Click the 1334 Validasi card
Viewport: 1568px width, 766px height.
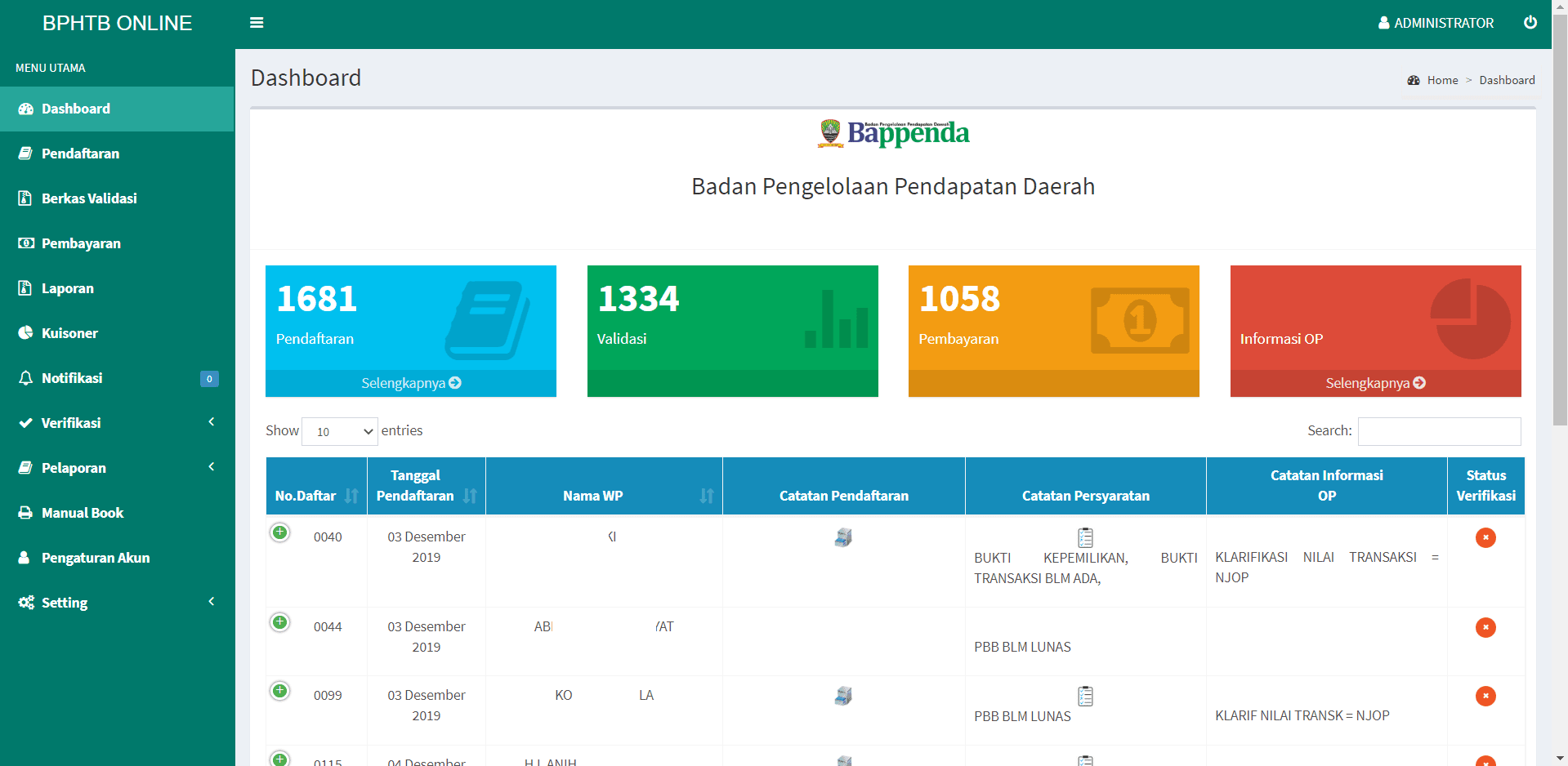732,331
